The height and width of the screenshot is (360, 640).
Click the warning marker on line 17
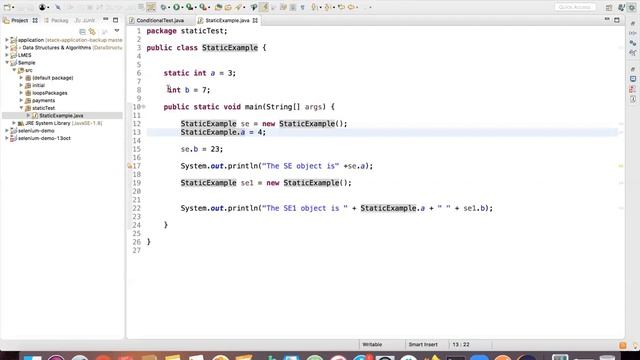(x=129, y=166)
